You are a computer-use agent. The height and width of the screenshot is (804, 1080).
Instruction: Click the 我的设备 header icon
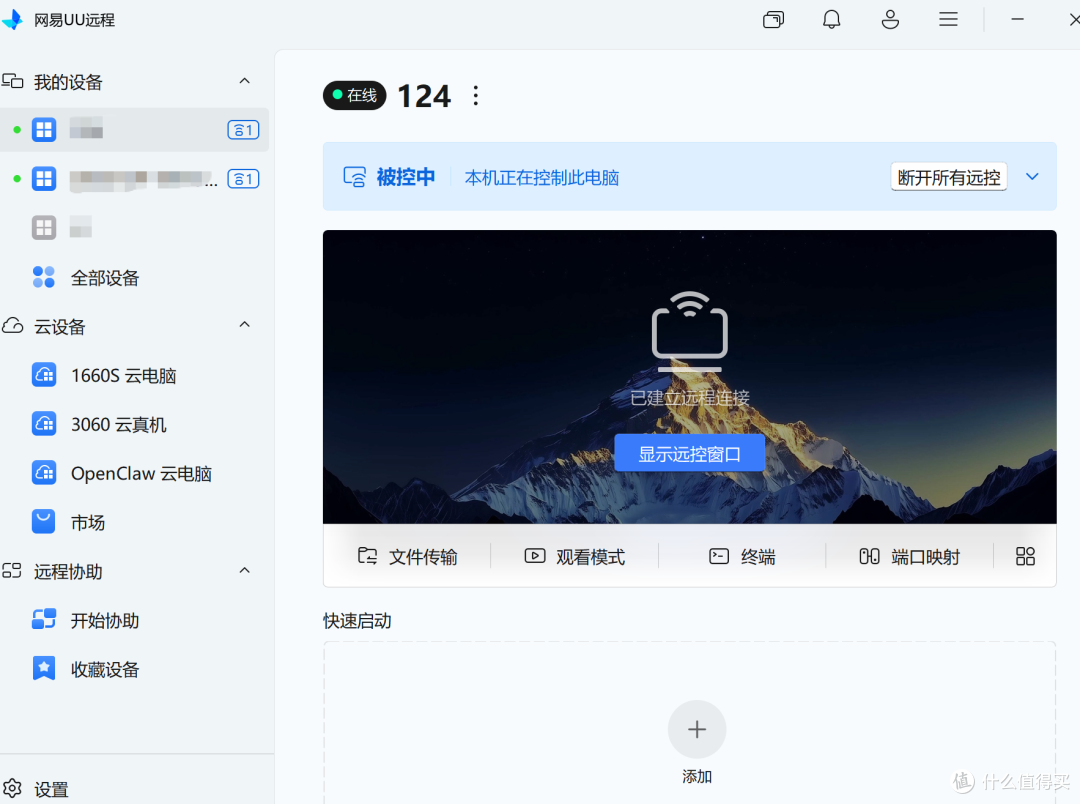pyautogui.click(x=12, y=81)
